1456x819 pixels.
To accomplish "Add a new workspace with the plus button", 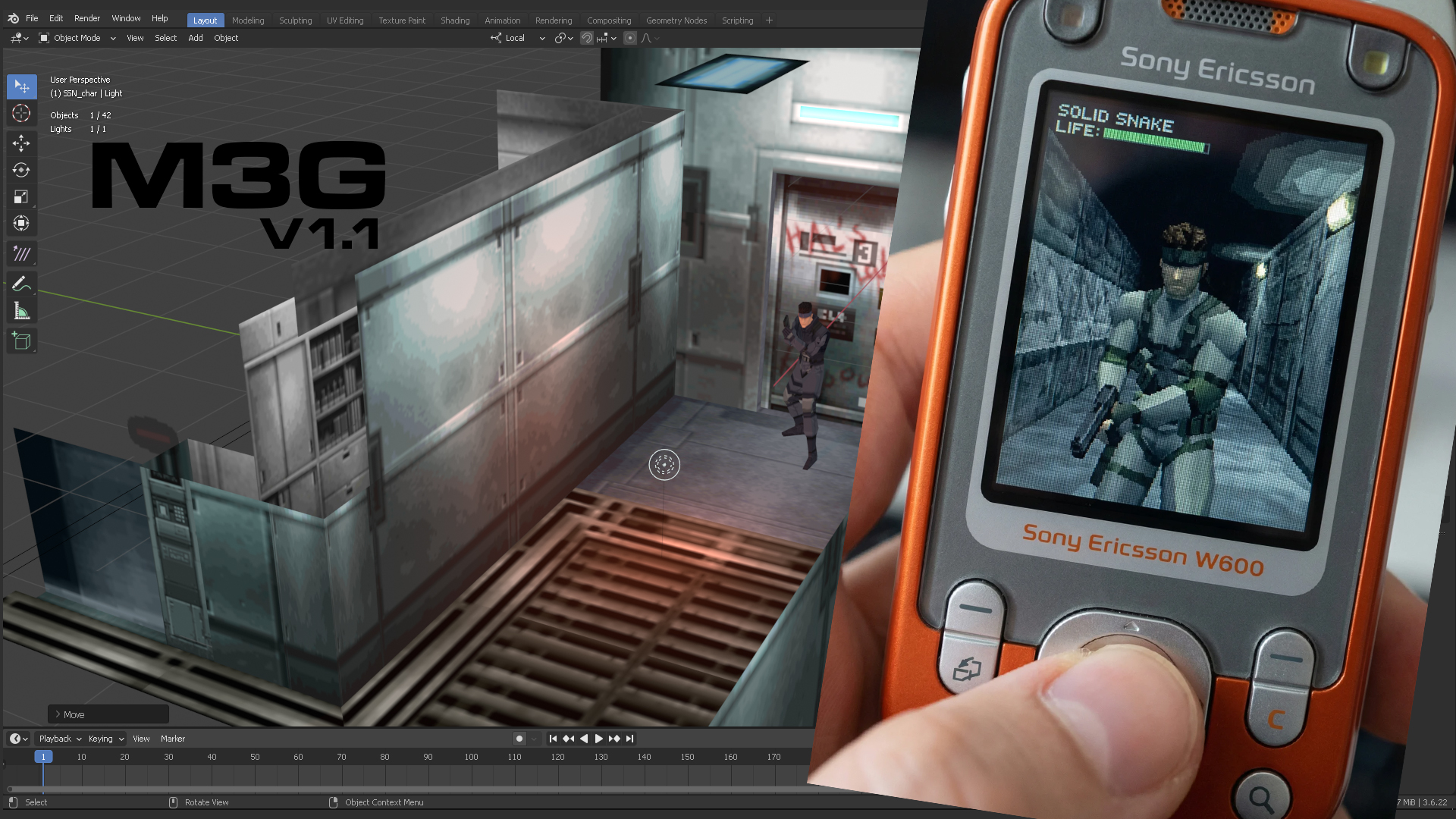I will [769, 20].
